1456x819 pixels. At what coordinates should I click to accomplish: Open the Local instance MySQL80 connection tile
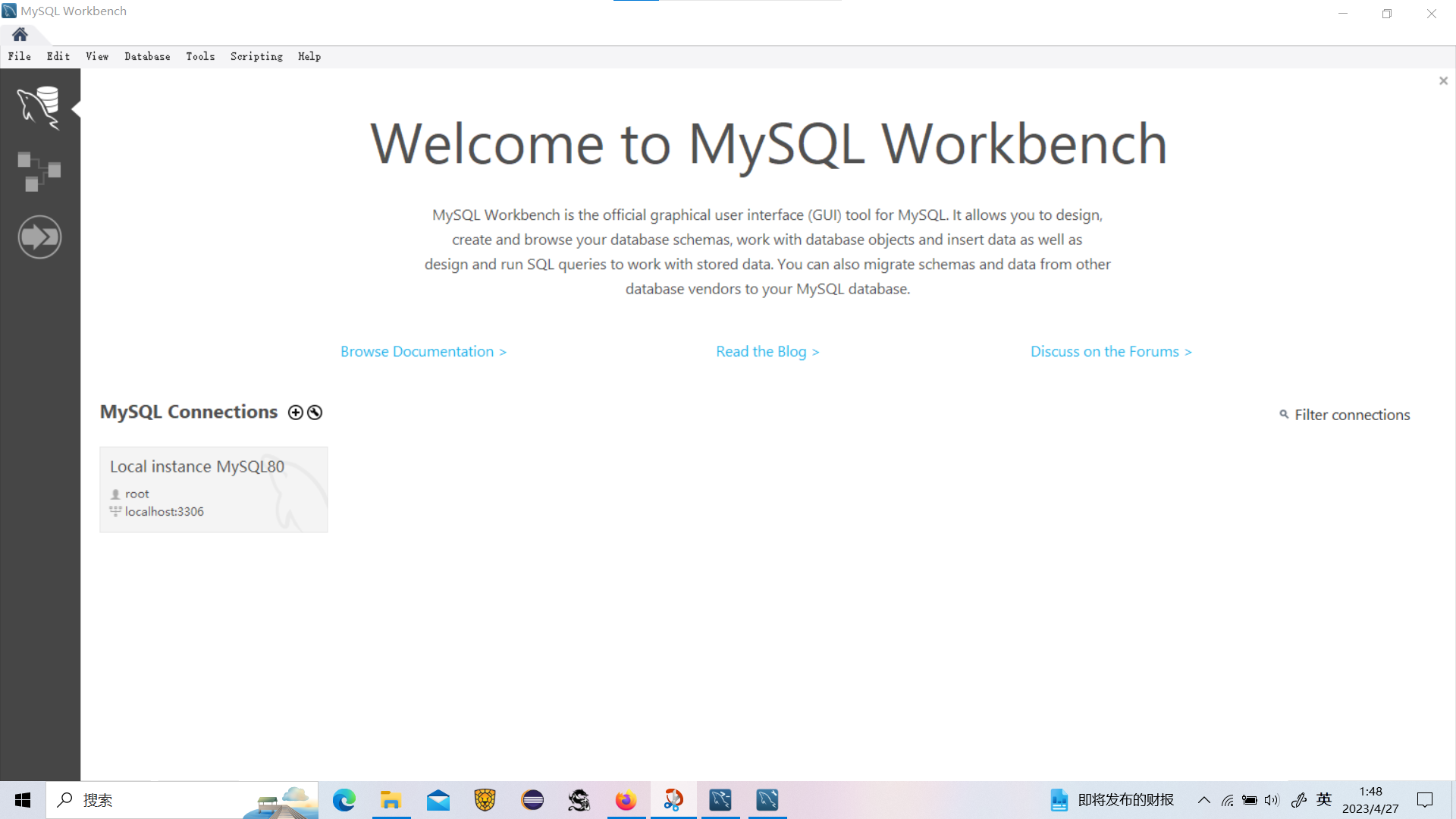(x=214, y=490)
